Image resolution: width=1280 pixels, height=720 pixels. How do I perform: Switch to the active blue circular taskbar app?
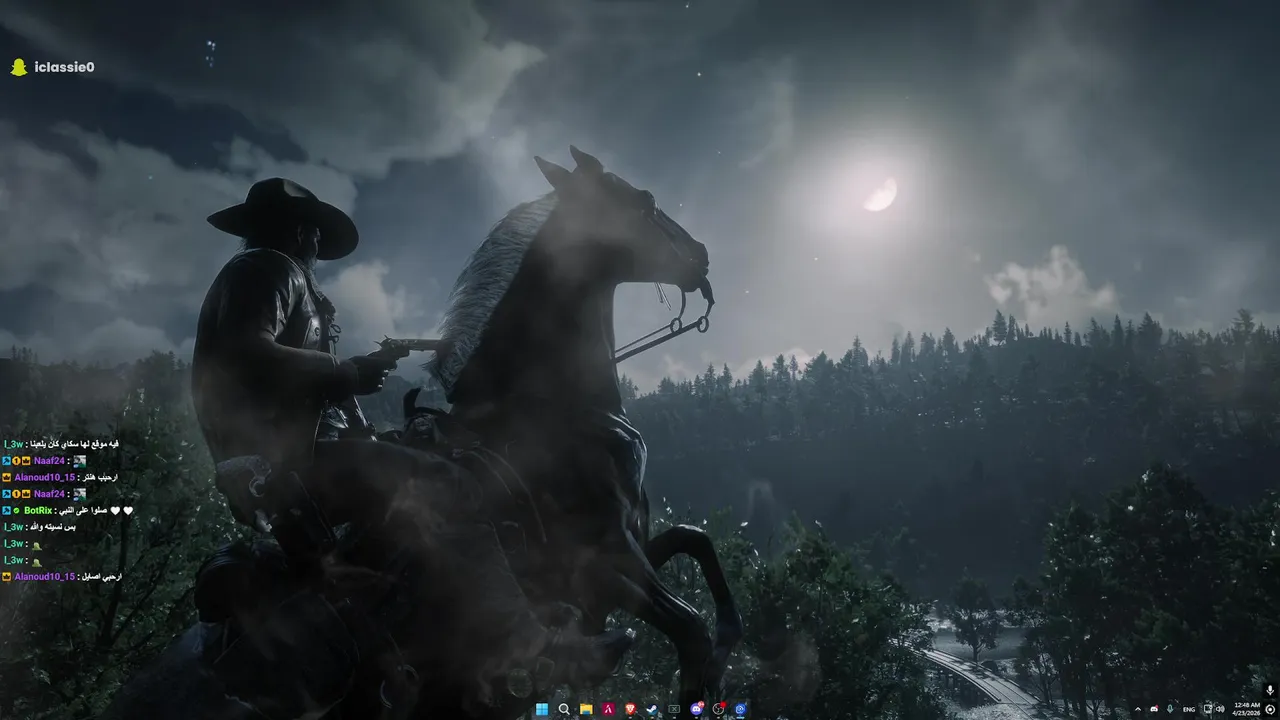tap(740, 709)
